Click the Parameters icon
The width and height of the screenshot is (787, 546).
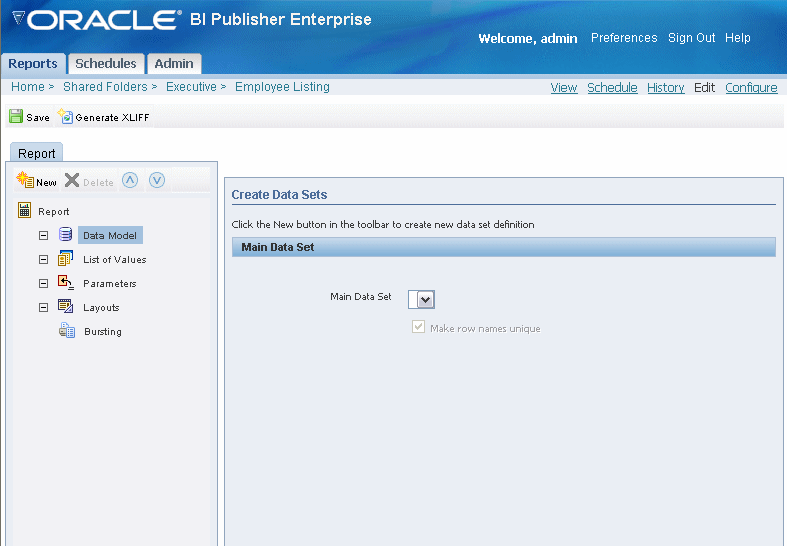point(66,283)
